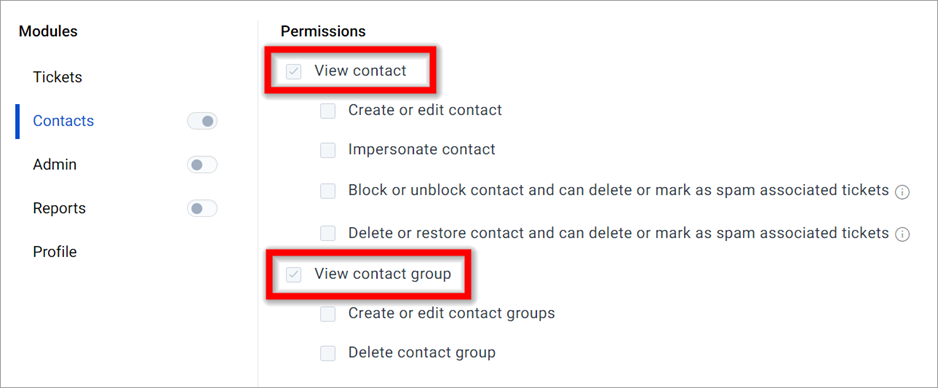Click the Delete contact group label
The width and height of the screenshot is (938, 388).
422,352
